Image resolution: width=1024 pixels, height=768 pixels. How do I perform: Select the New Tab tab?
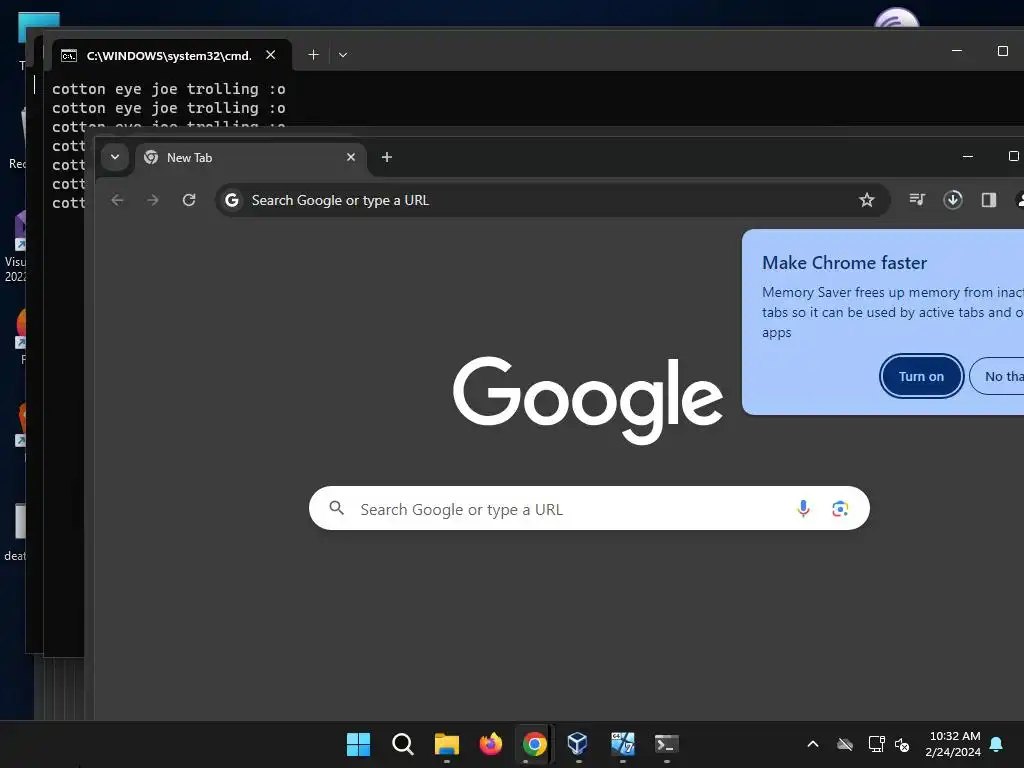click(x=251, y=157)
